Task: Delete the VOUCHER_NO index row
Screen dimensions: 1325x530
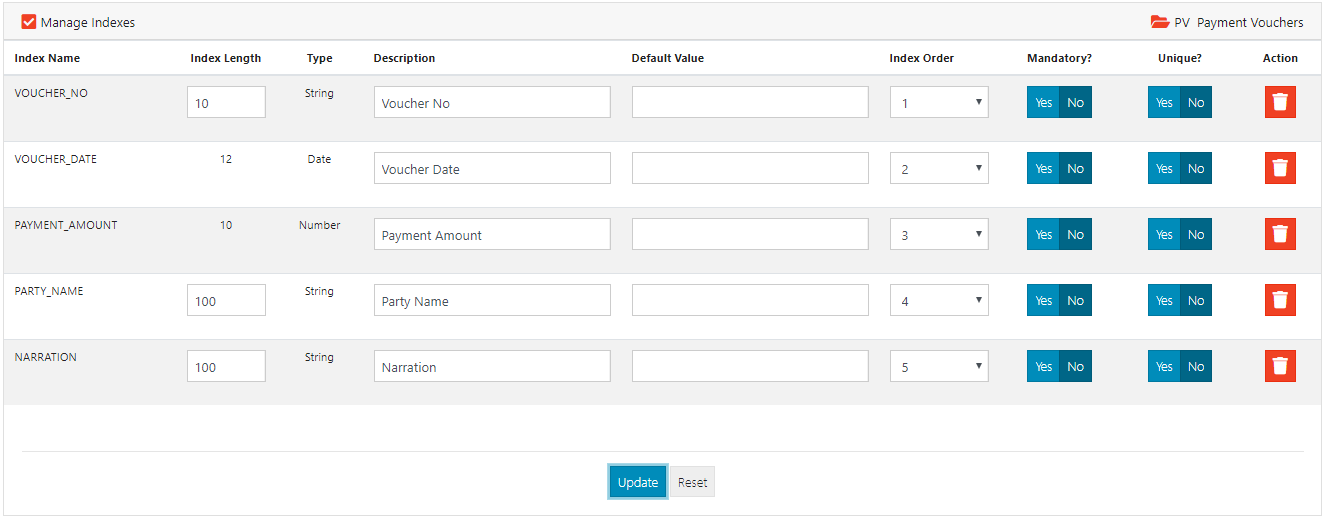Action: click(x=1279, y=102)
